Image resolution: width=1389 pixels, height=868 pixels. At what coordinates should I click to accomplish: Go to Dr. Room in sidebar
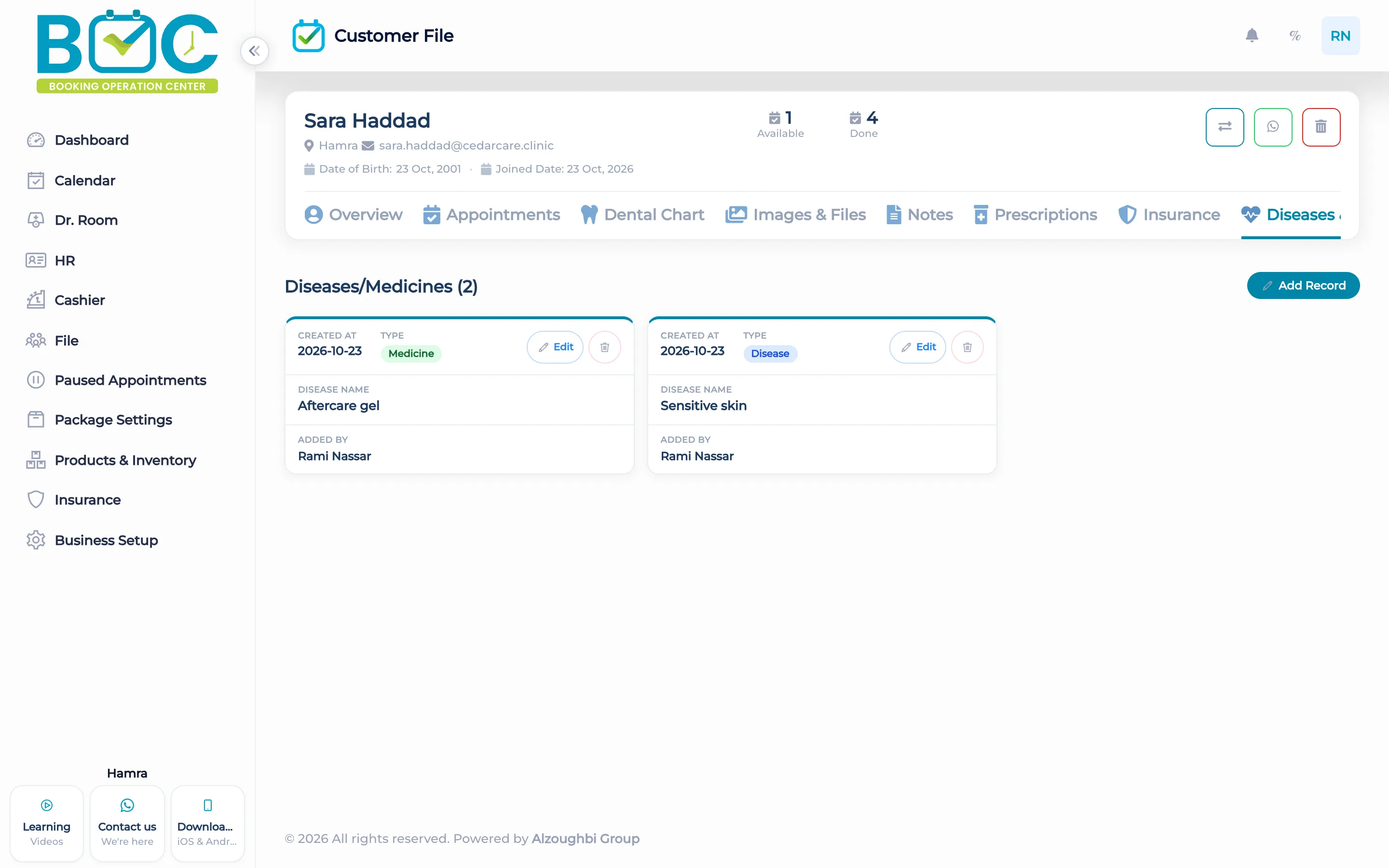pyautogui.click(x=85, y=220)
